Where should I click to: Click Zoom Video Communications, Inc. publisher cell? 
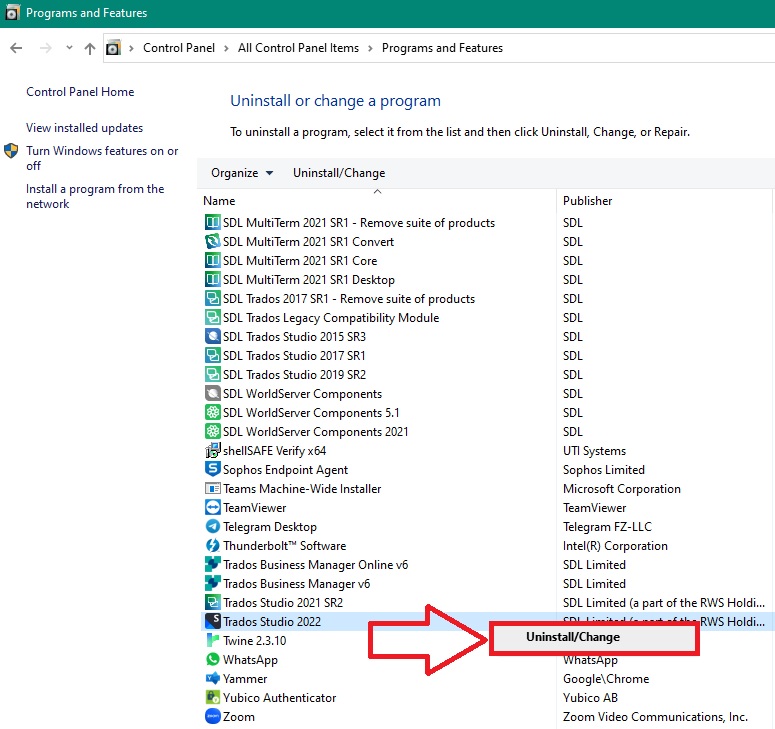(x=655, y=717)
